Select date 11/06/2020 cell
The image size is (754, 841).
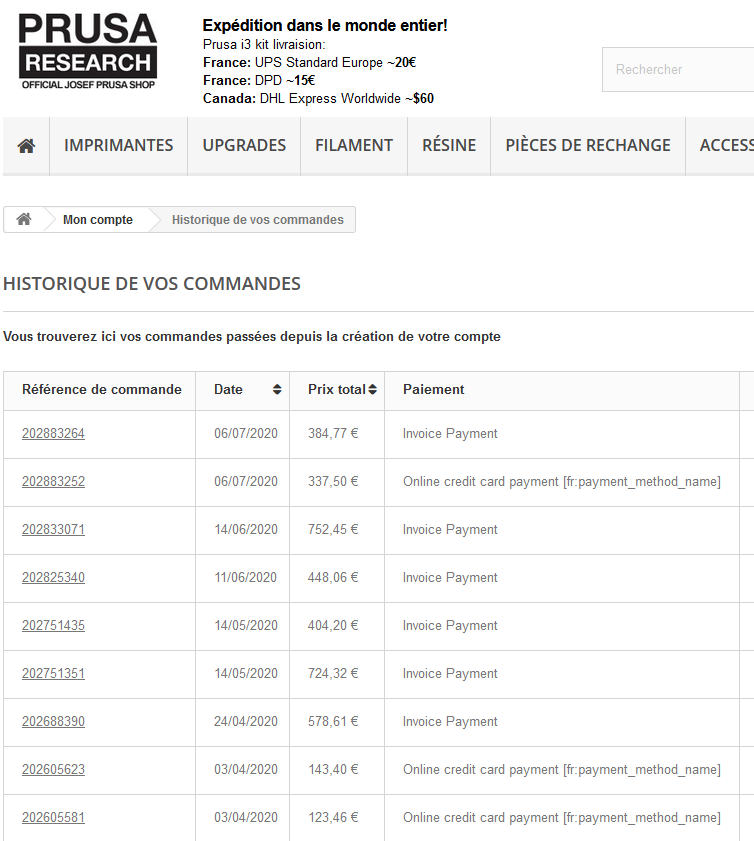[242, 578]
